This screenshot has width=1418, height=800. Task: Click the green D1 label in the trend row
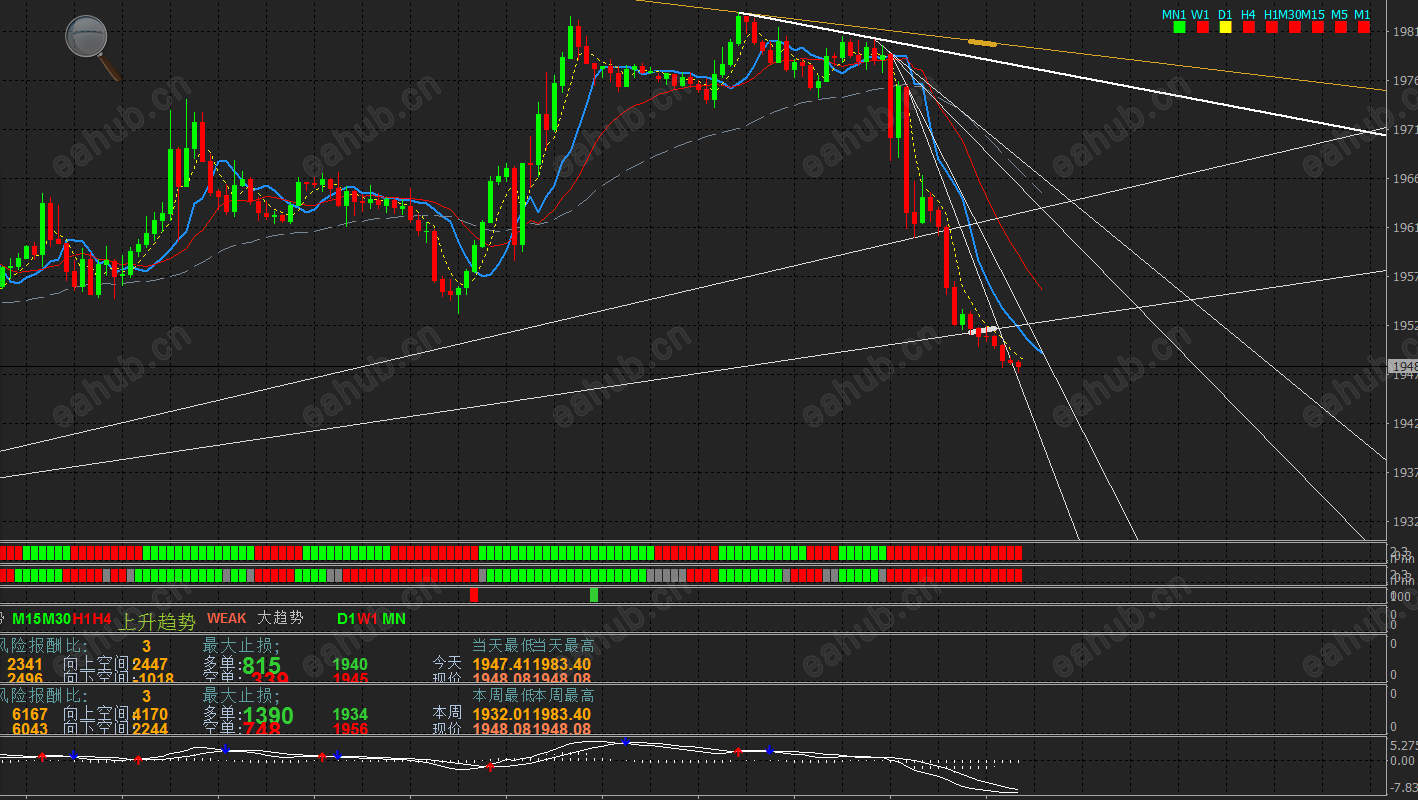coord(346,619)
